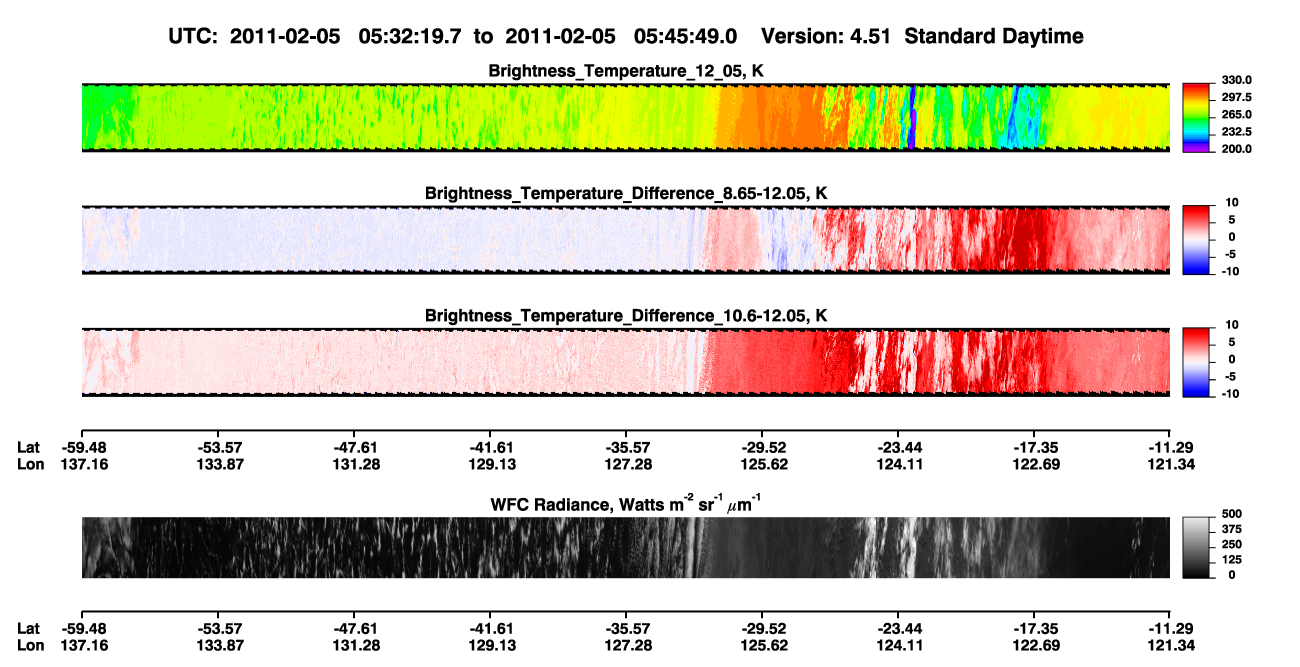Click latitude -11.29 below the 10.6-12.05 panel
This screenshot has width=1300, height=667.
coord(1170,447)
